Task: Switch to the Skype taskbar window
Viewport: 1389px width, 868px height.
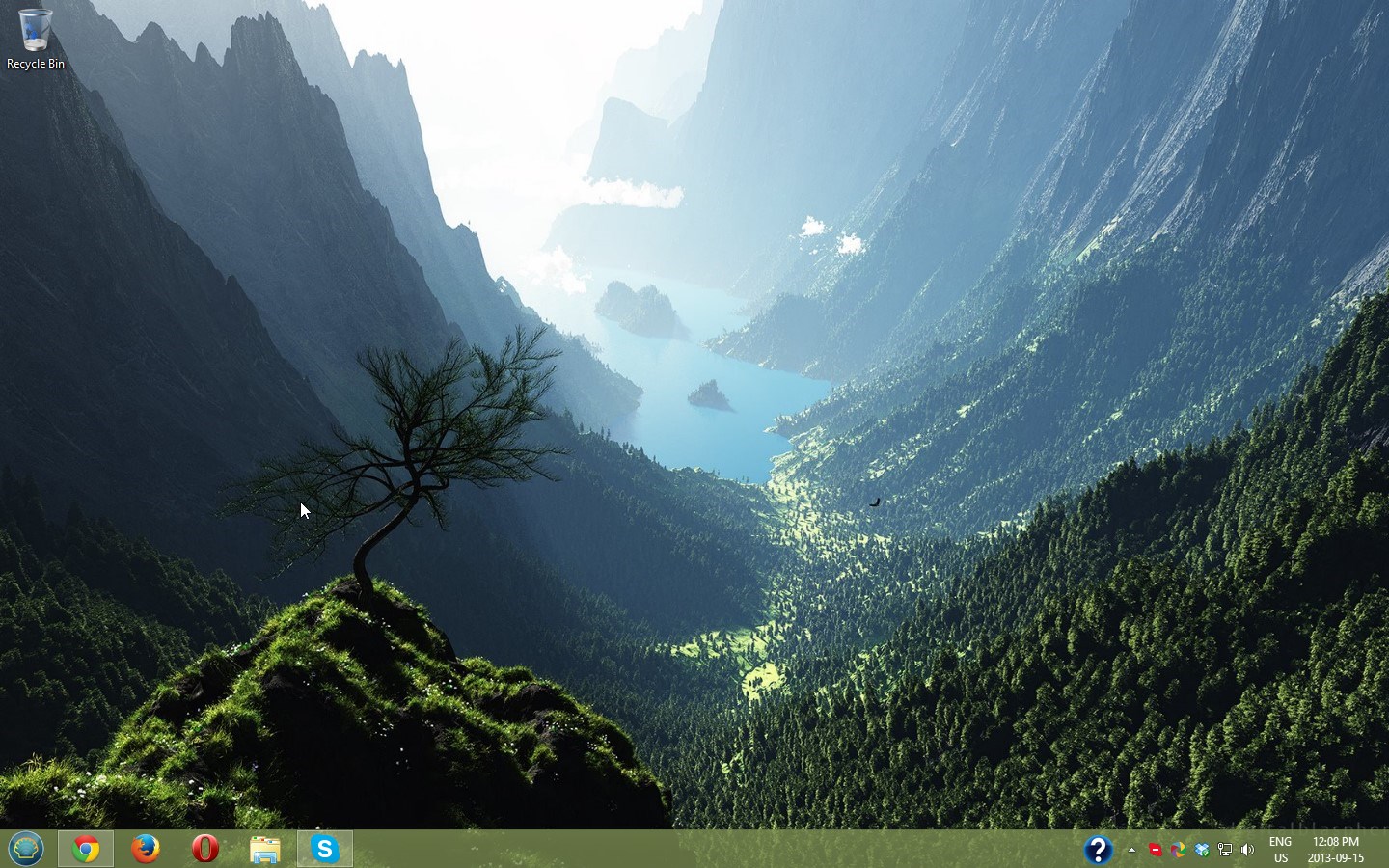Action: (325, 849)
